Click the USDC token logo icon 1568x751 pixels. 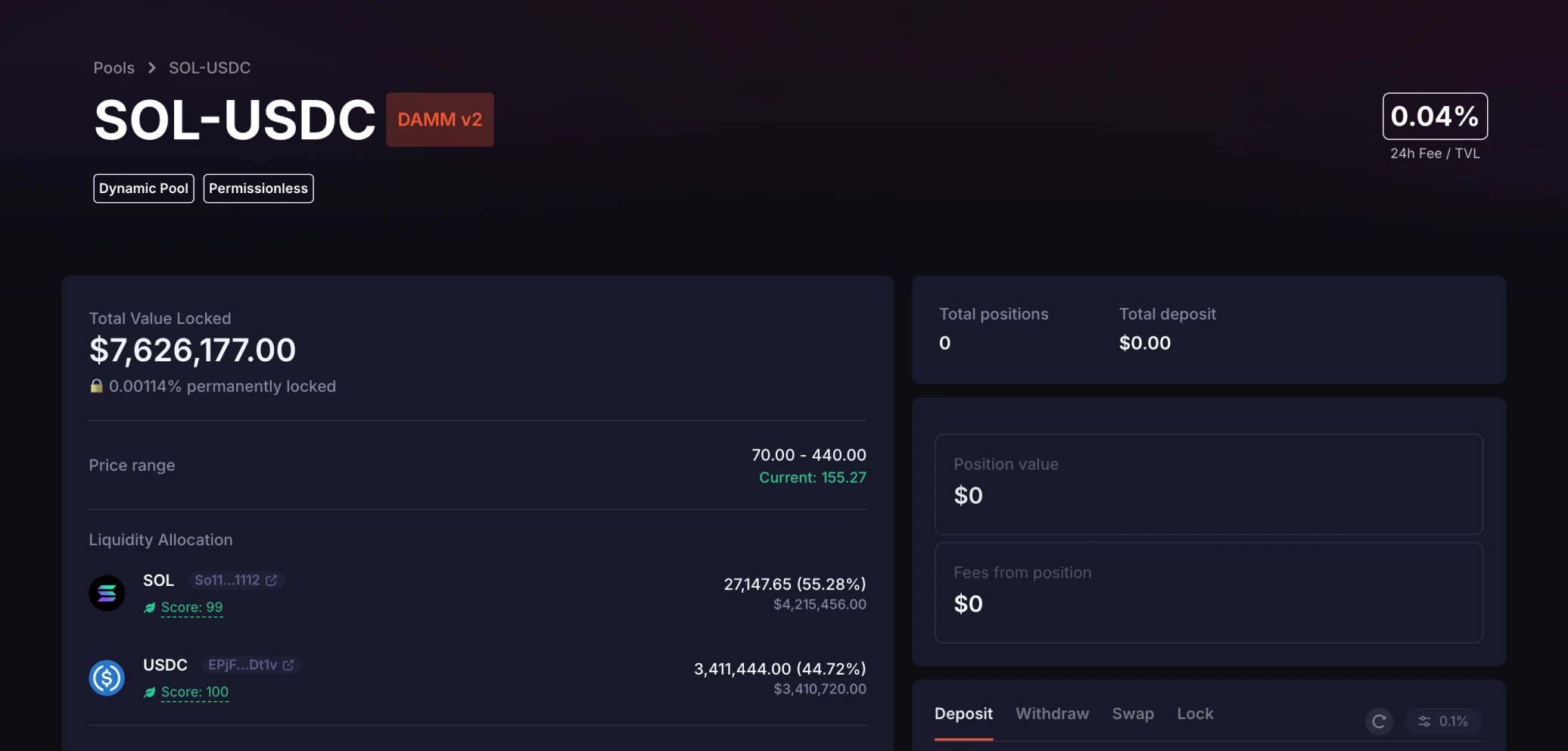107,678
